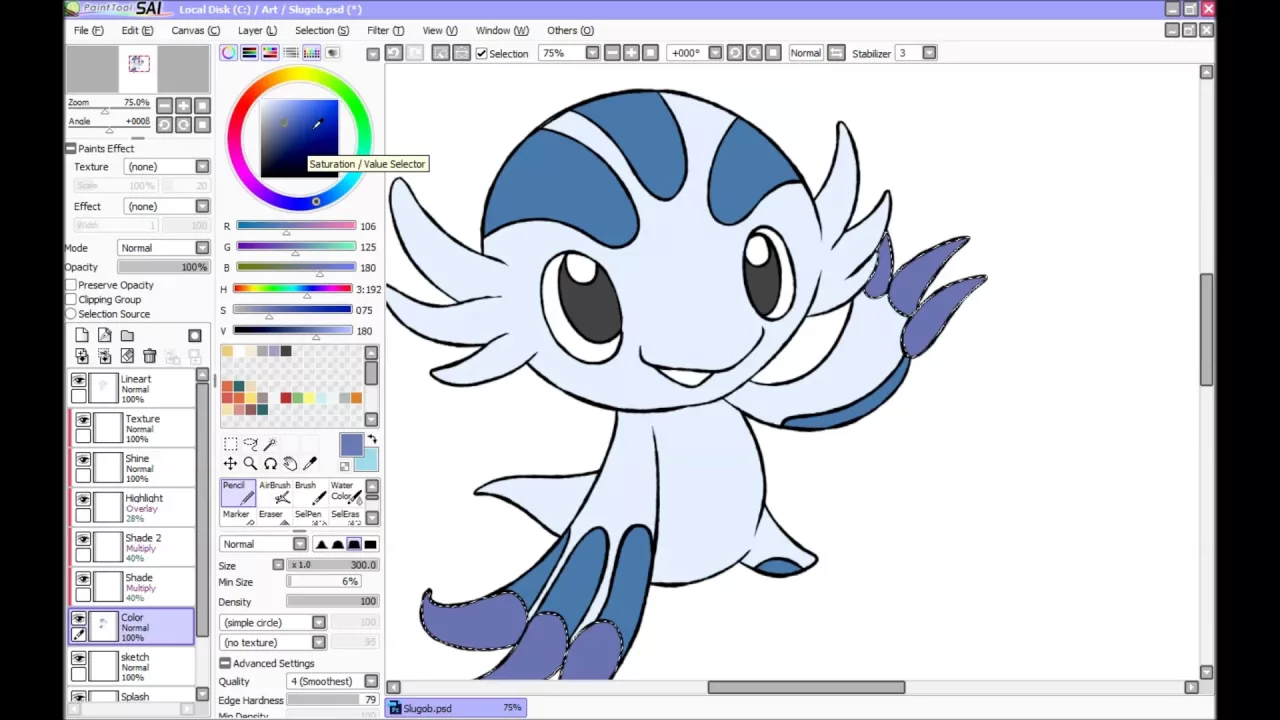
Task: Select the Rotate view tool
Action: coord(270,464)
